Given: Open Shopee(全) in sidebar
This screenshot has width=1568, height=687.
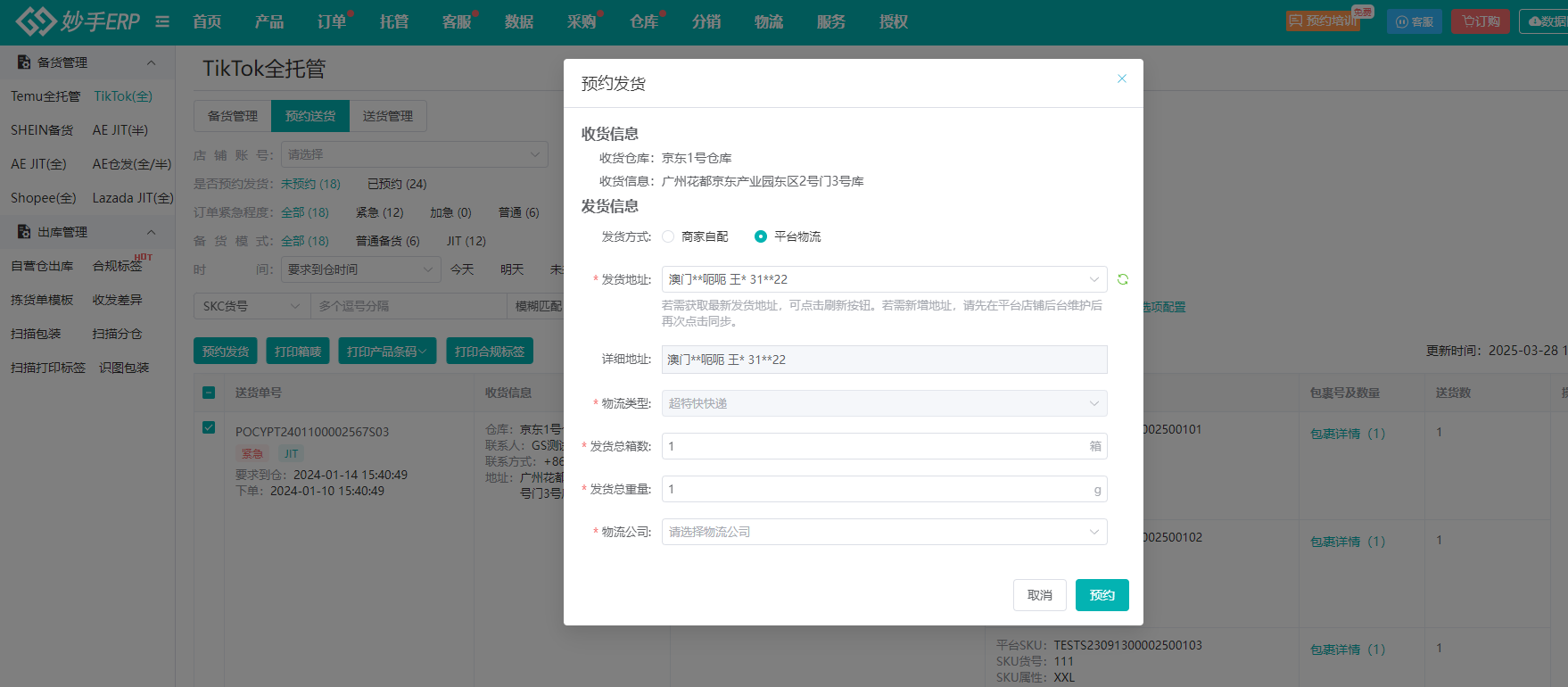Looking at the screenshot, I should point(44,198).
